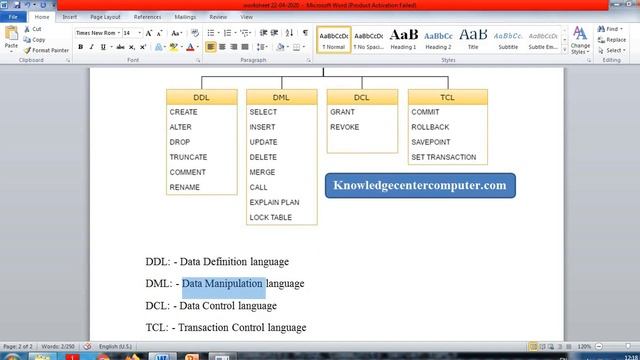Open the Paragraph dialog launcher
This screenshot has width=640, height=360.
tap(308, 60)
